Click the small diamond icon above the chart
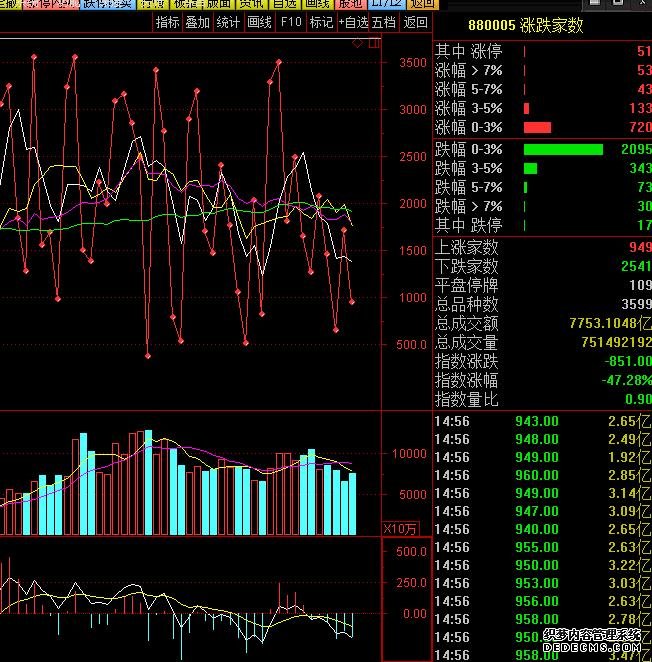652x662 pixels. (x=357, y=43)
